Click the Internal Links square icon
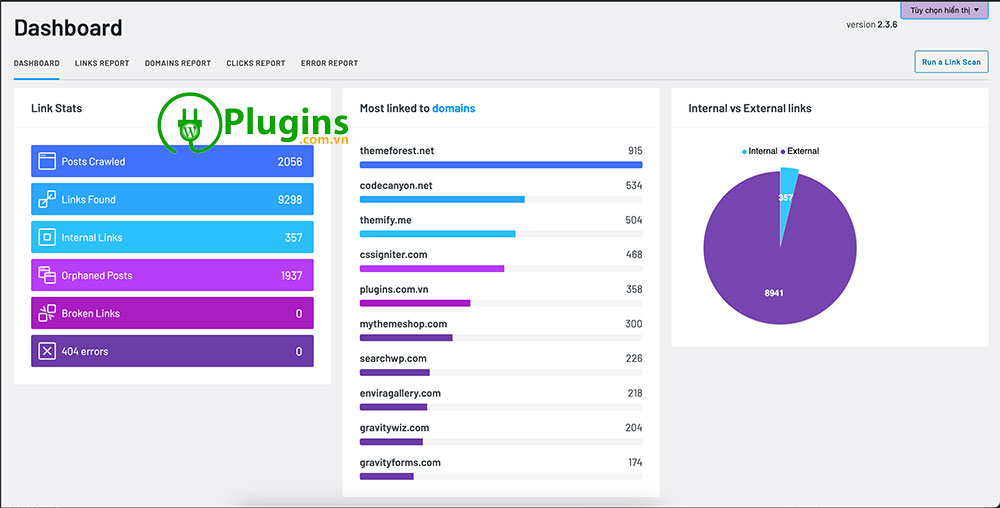Screen dimensions: 1000x508 click(47, 237)
